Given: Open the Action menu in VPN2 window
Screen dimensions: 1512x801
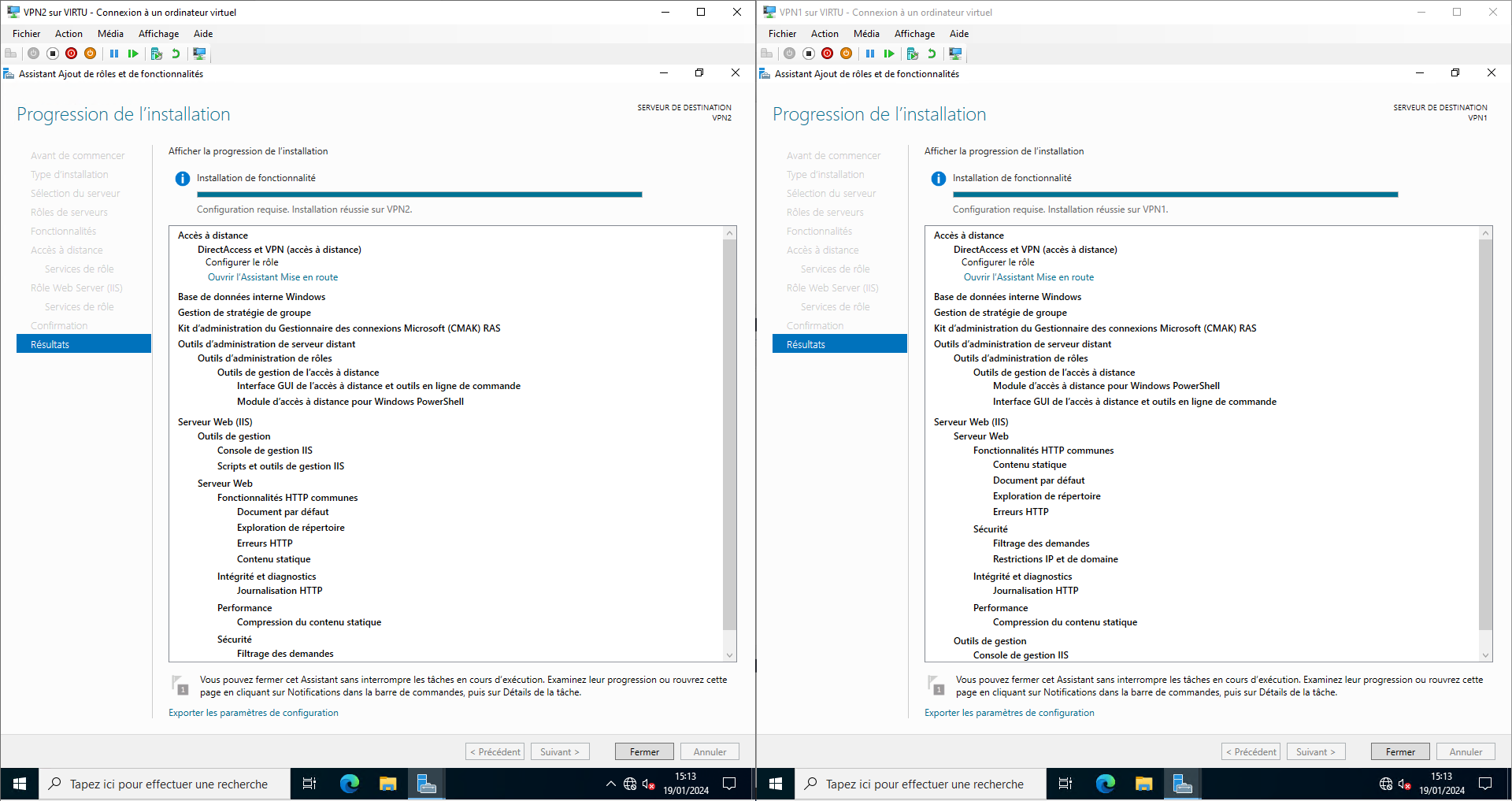Looking at the screenshot, I should coord(69,34).
